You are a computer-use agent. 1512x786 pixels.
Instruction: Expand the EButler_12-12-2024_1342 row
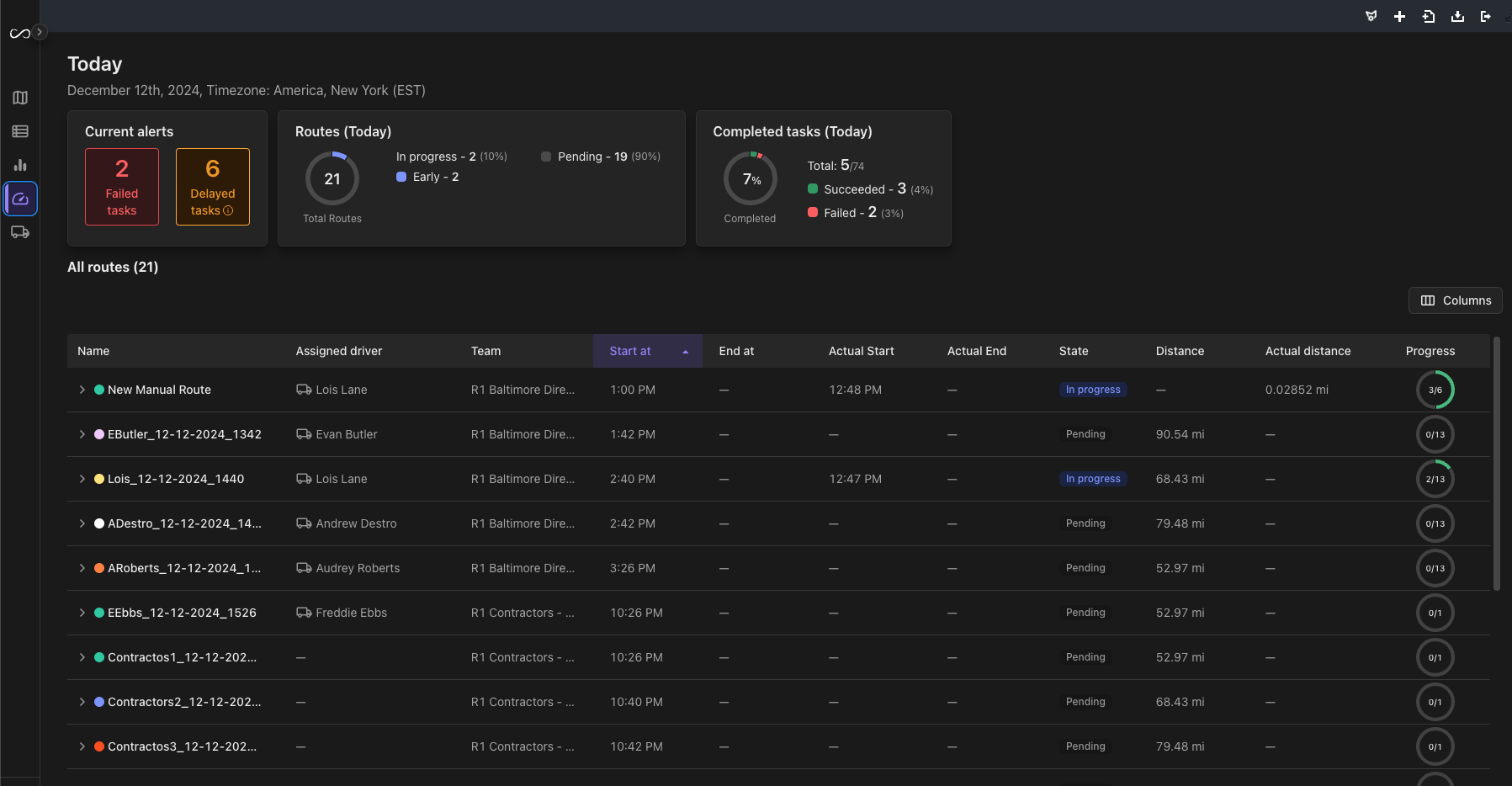[82, 434]
